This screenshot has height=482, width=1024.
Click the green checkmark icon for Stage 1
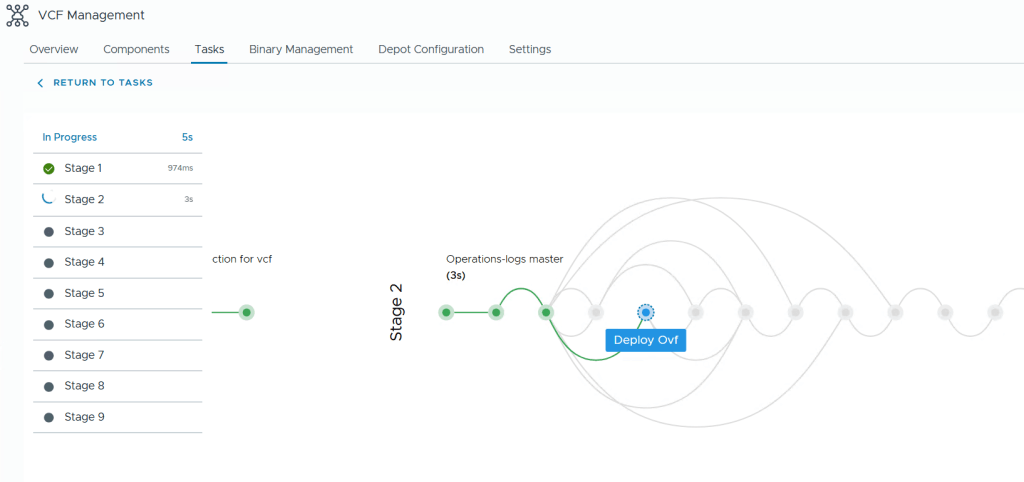[x=49, y=169]
